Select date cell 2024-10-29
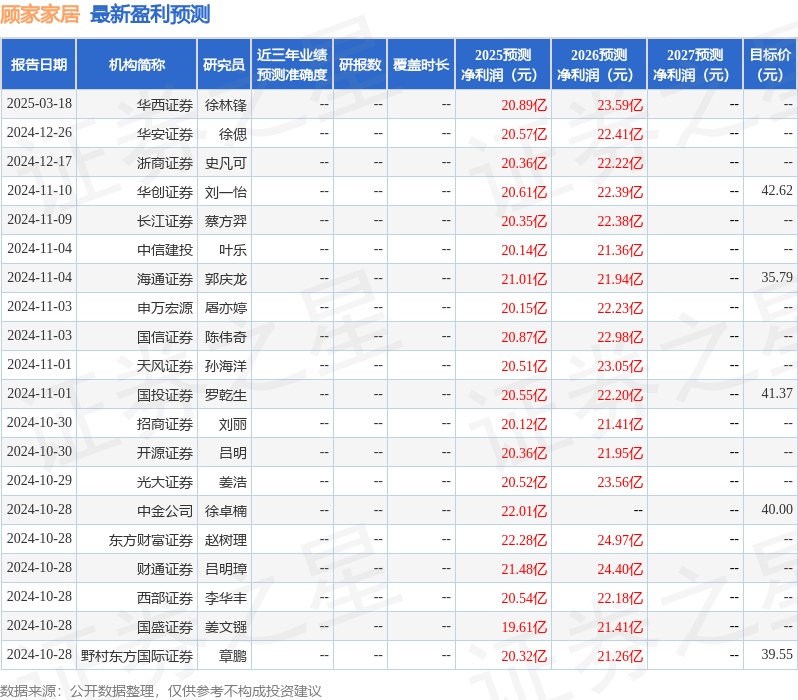Viewport: 798px width, 700px height. 39,481
